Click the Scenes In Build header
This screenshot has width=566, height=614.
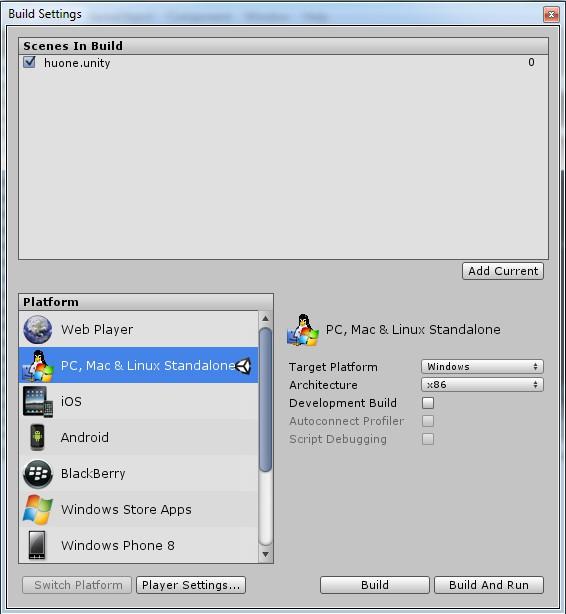tap(283, 46)
